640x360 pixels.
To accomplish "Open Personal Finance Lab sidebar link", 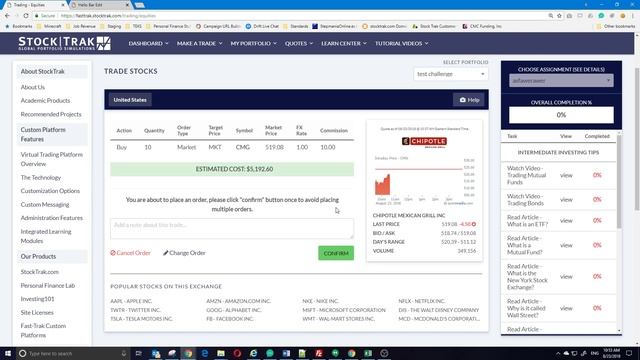I will (48, 286).
